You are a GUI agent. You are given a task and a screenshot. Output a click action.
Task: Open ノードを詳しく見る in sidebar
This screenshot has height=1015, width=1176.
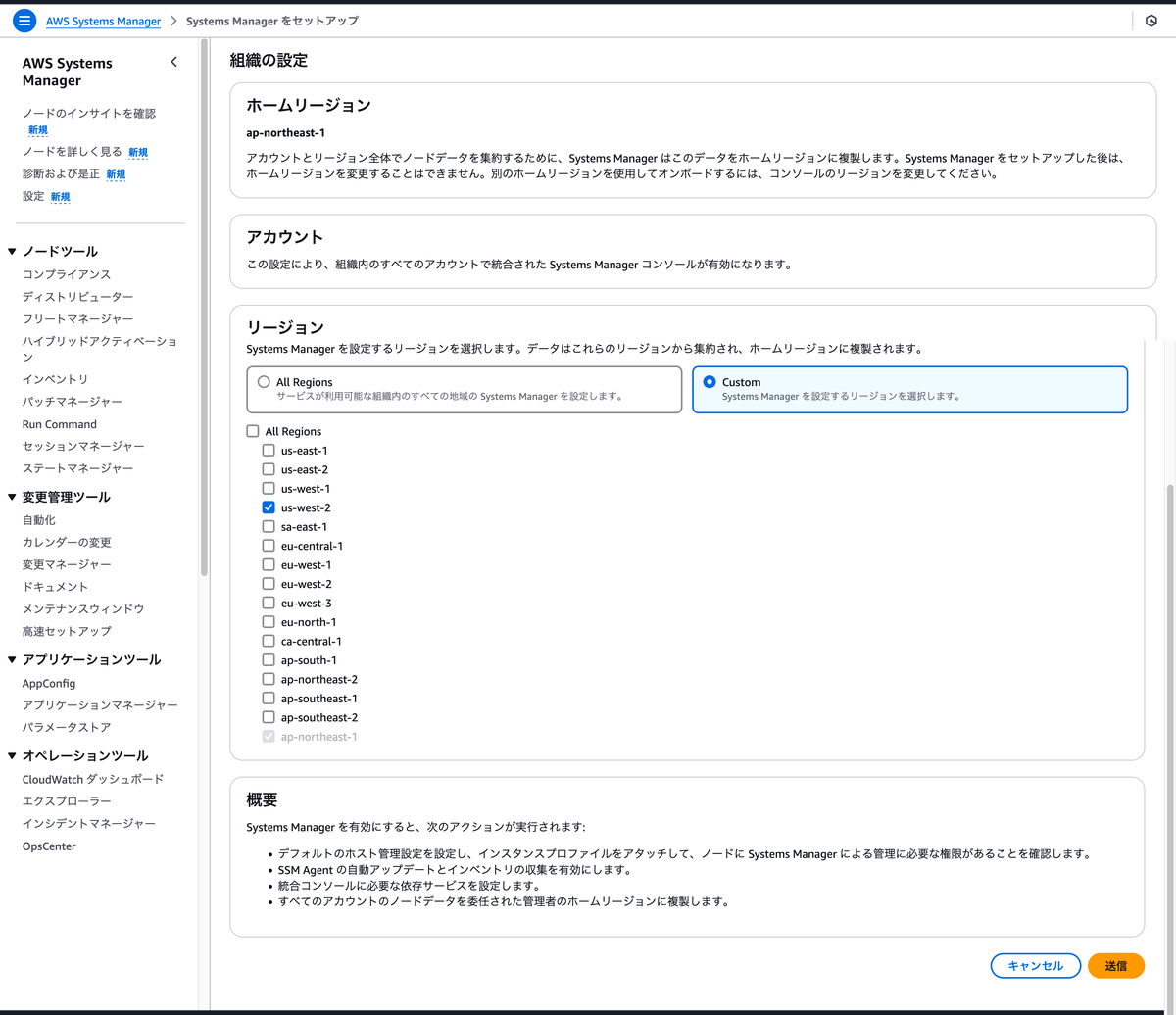pos(73,152)
